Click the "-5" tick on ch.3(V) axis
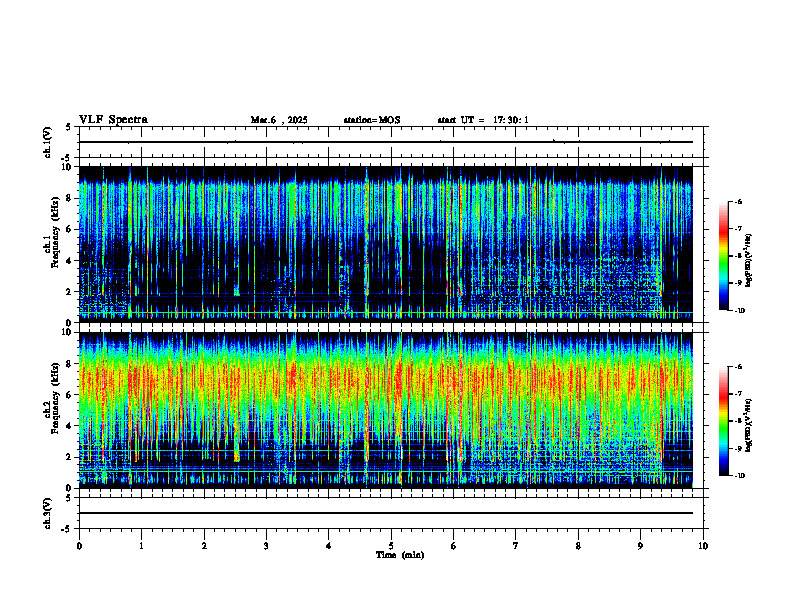The width and height of the screenshot is (792, 612). coord(67,529)
